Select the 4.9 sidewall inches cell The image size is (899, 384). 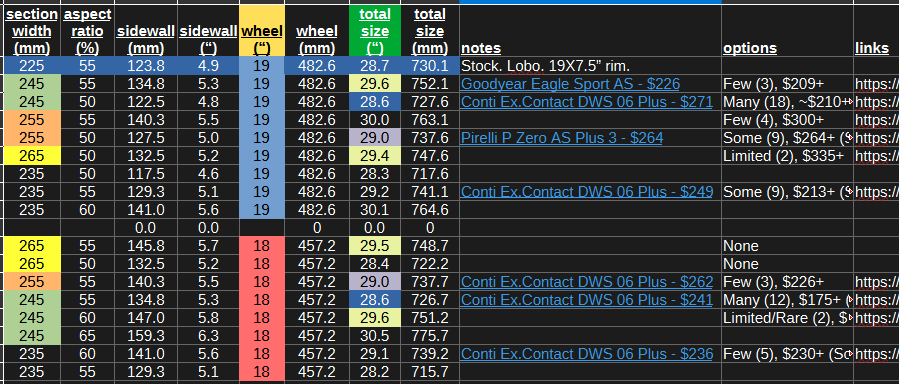pos(208,66)
